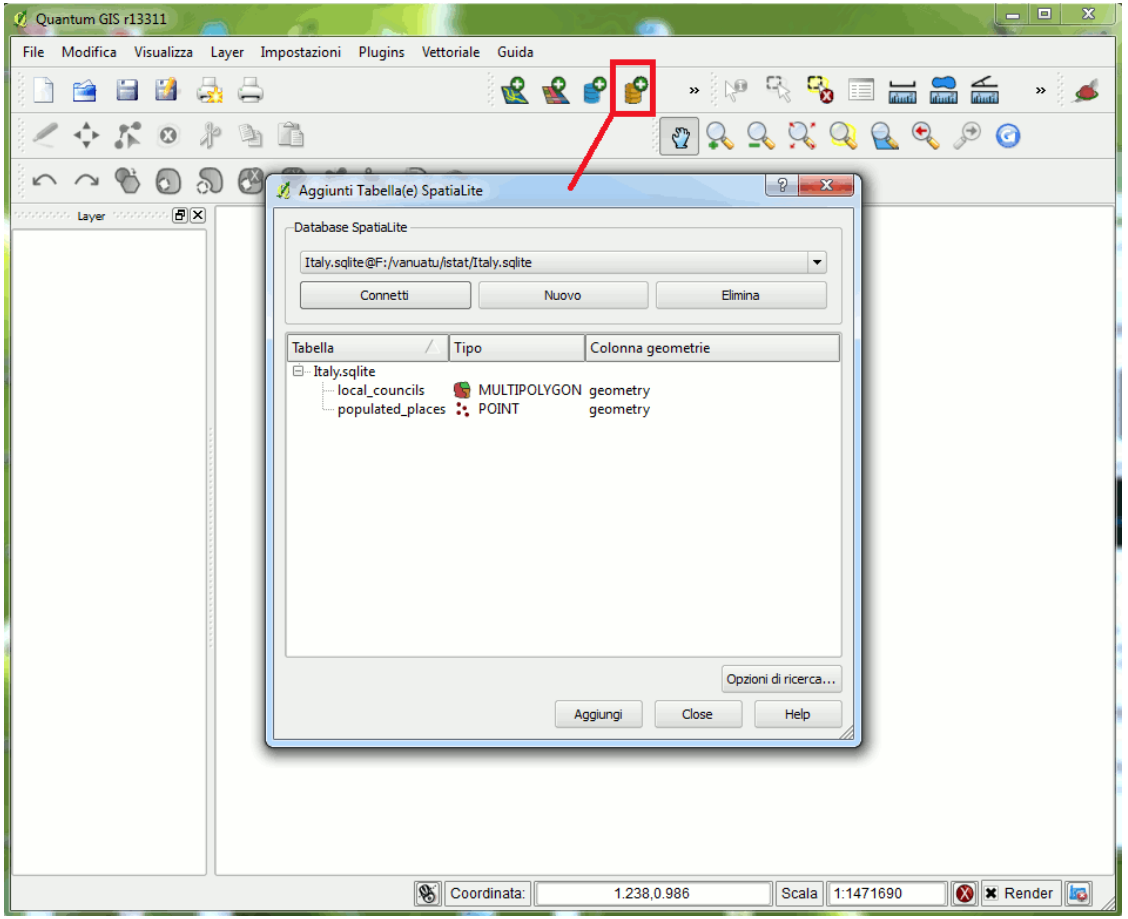This screenshot has height=919, width=1128.
Task: Click the Redo arrow icon
Action: (x=86, y=181)
